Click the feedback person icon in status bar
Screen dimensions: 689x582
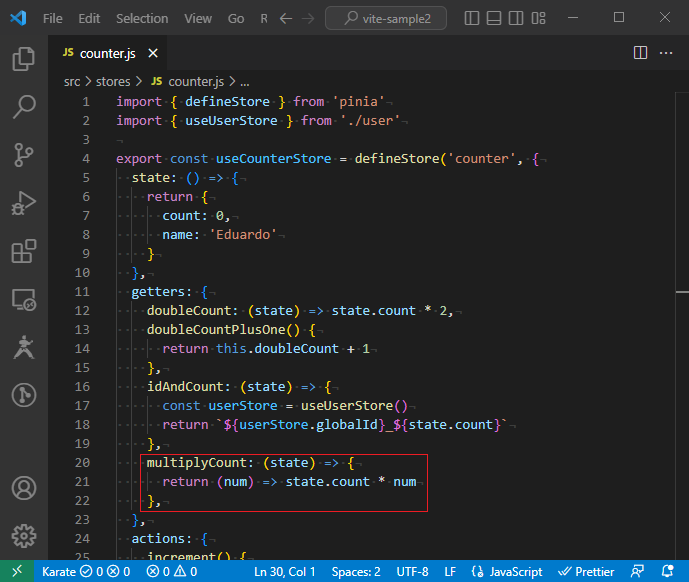637,571
